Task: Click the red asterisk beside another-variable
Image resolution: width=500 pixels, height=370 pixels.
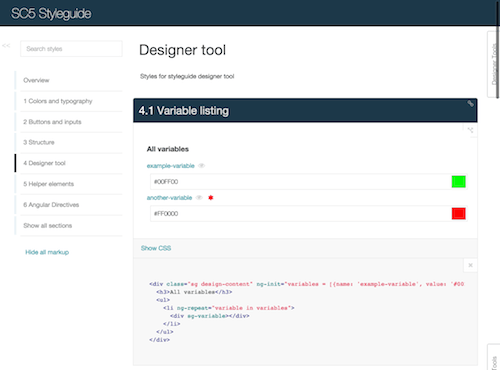Action: pyautogui.click(x=211, y=198)
